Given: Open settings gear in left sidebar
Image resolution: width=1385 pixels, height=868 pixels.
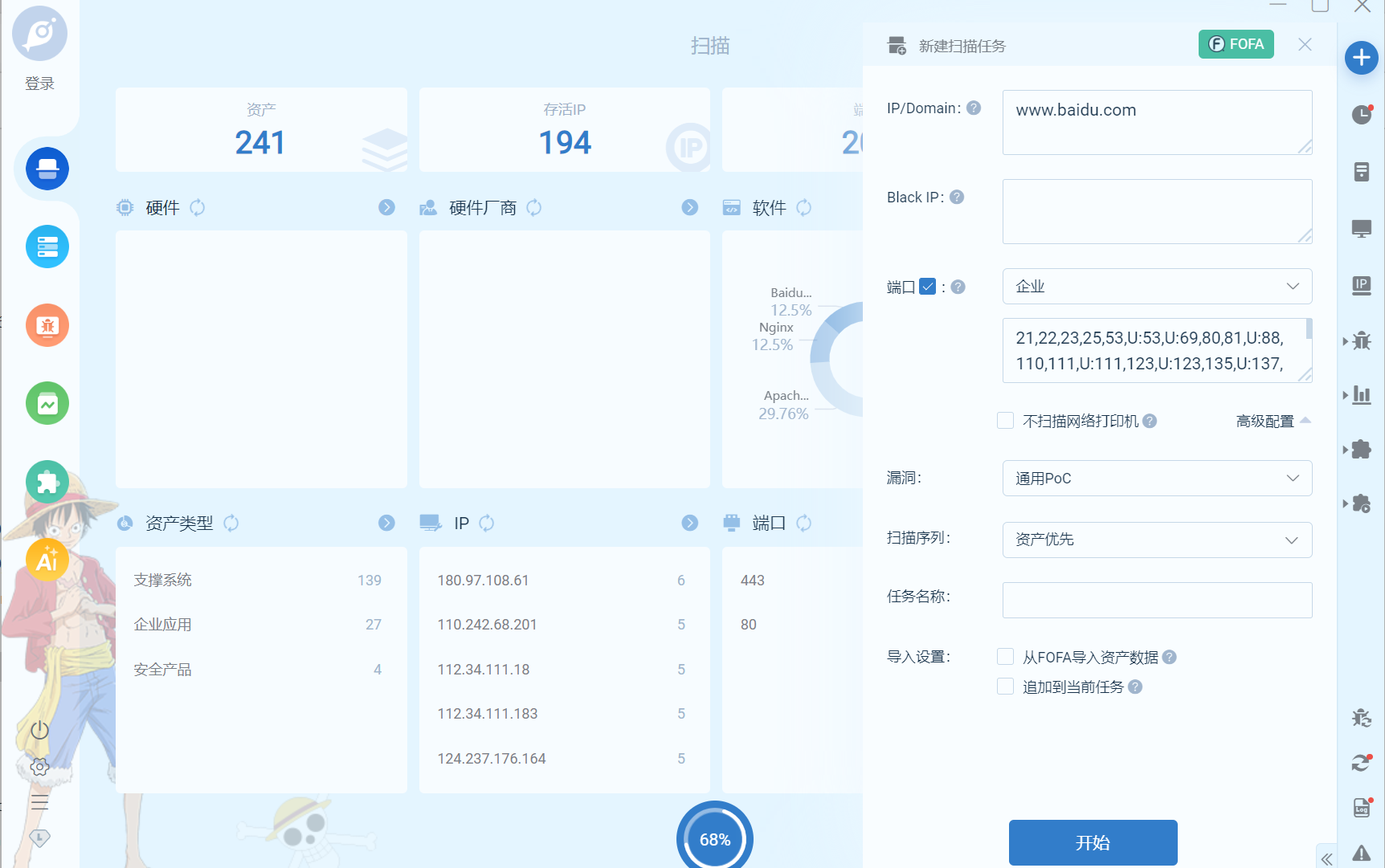Looking at the screenshot, I should (39, 767).
